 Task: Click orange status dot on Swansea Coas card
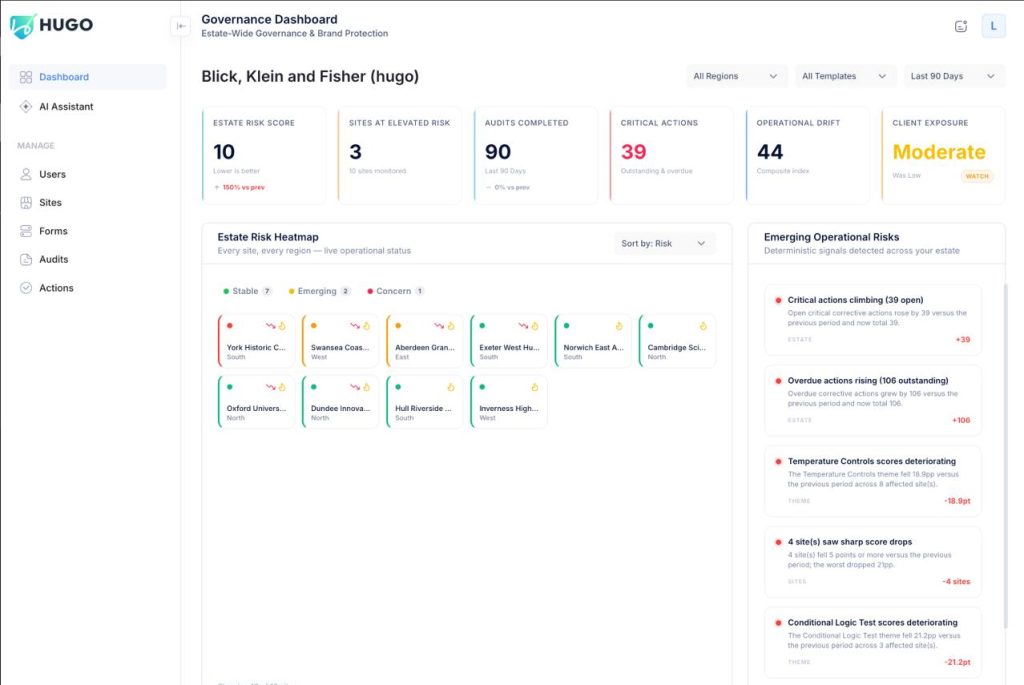tap(314, 325)
